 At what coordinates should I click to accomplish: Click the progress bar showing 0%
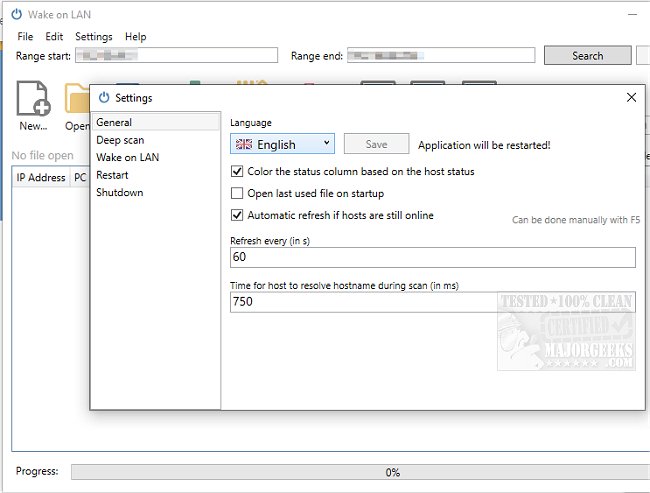(x=361, y=472)
